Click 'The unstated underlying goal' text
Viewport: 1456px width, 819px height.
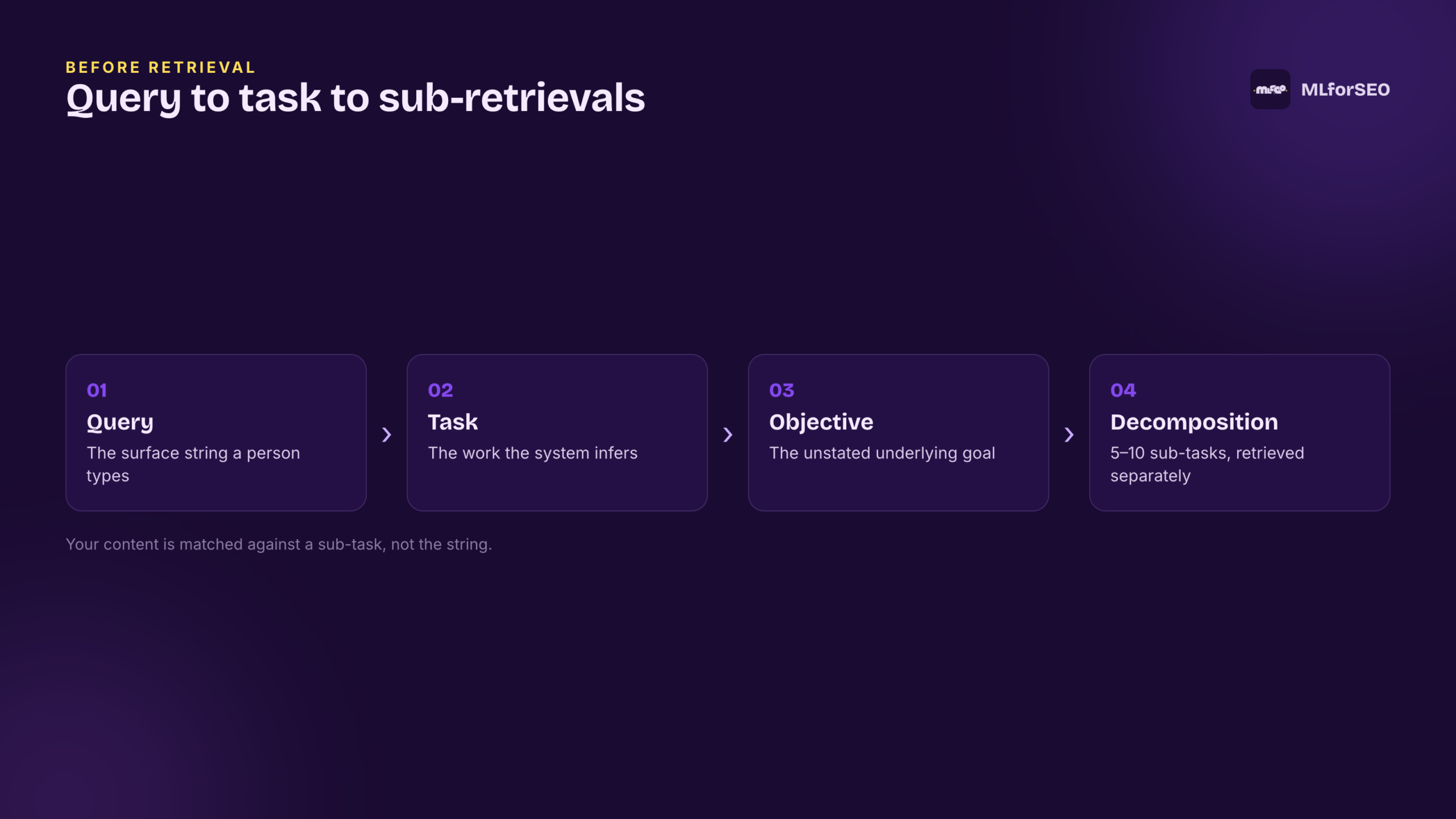(882, 453)
